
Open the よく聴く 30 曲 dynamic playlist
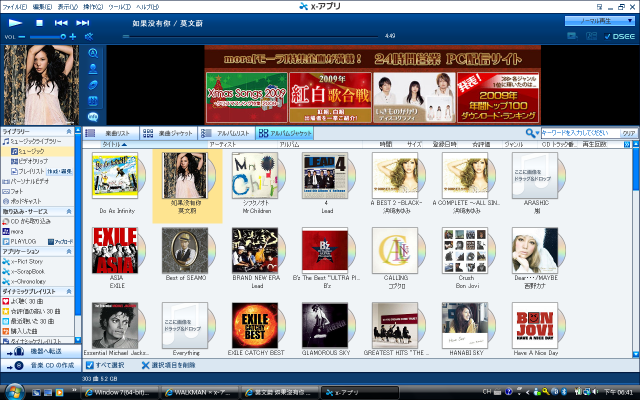click(23, 301)
